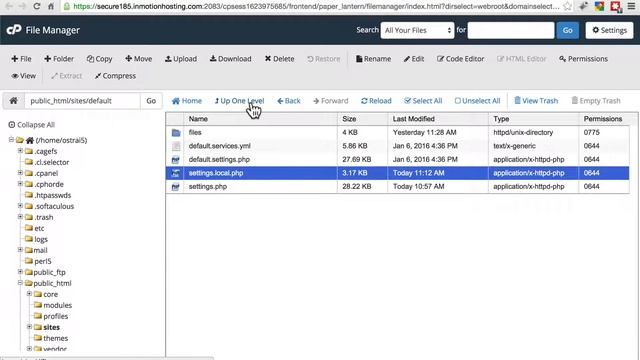Click the Edit toolbar button
The height and width of the screenshot is (360, 640).
point(414,59)
